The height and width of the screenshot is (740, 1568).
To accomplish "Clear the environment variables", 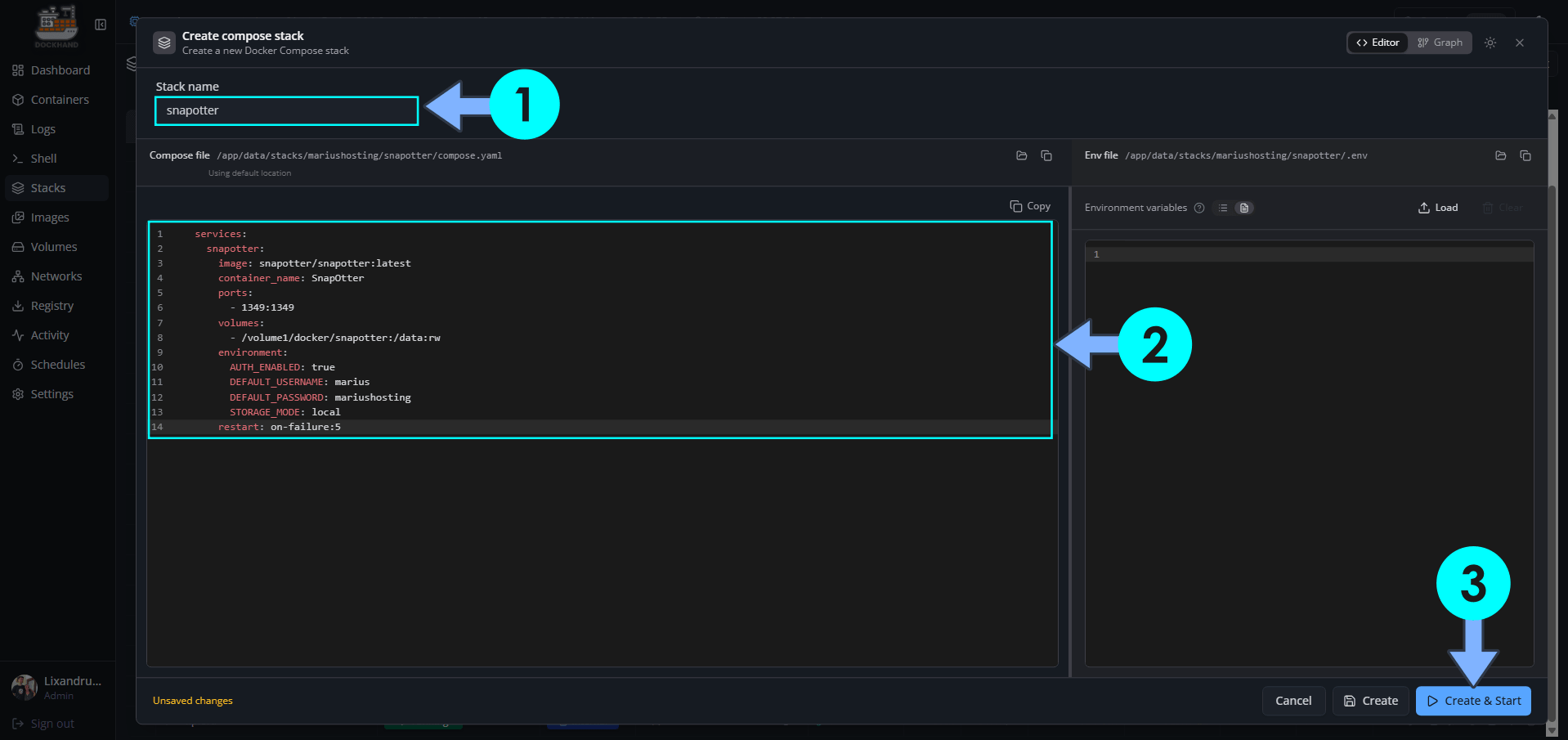I will pos(1503,208).
